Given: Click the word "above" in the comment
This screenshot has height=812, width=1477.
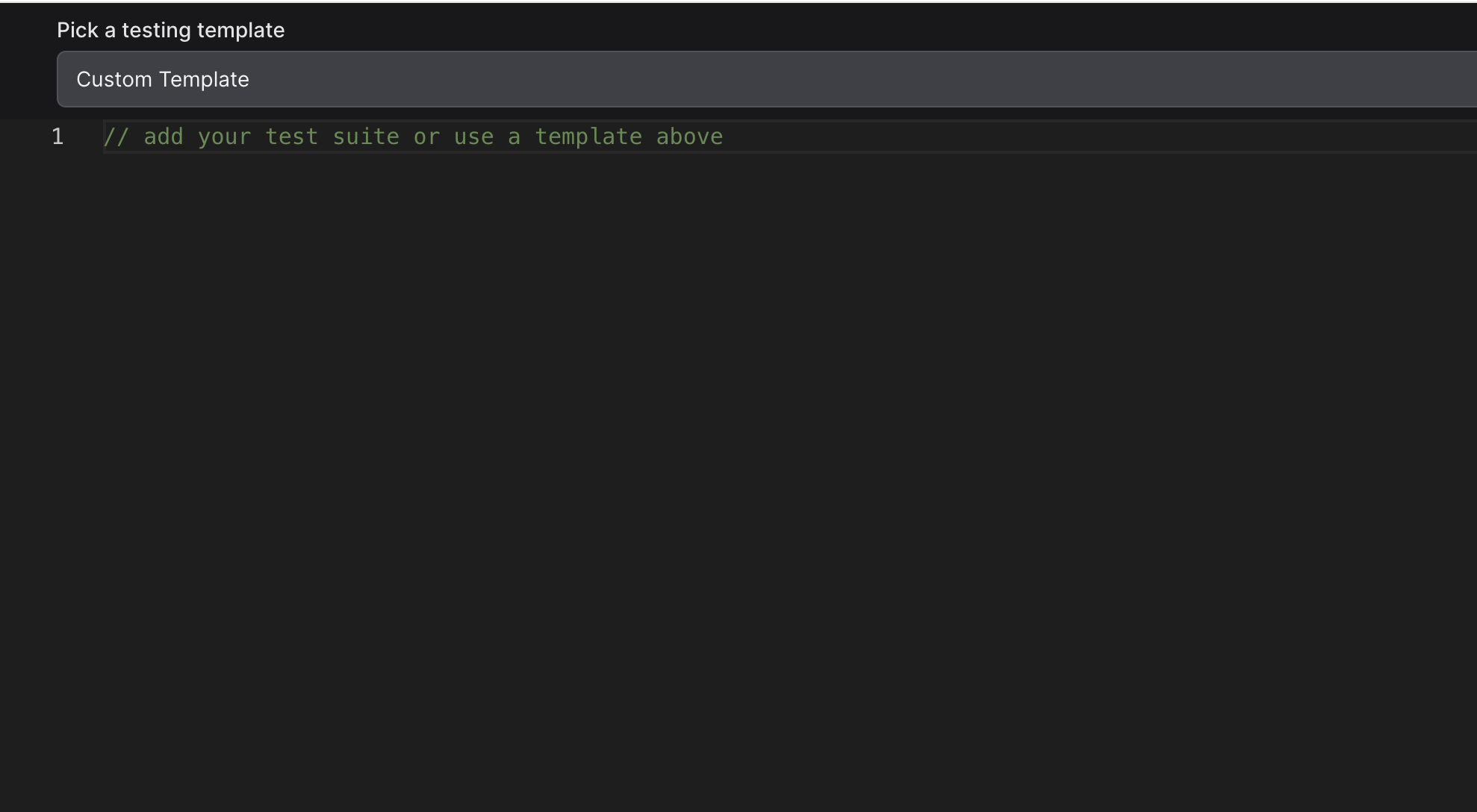Looking at the screenshot, I should click(x=689, y=137).
